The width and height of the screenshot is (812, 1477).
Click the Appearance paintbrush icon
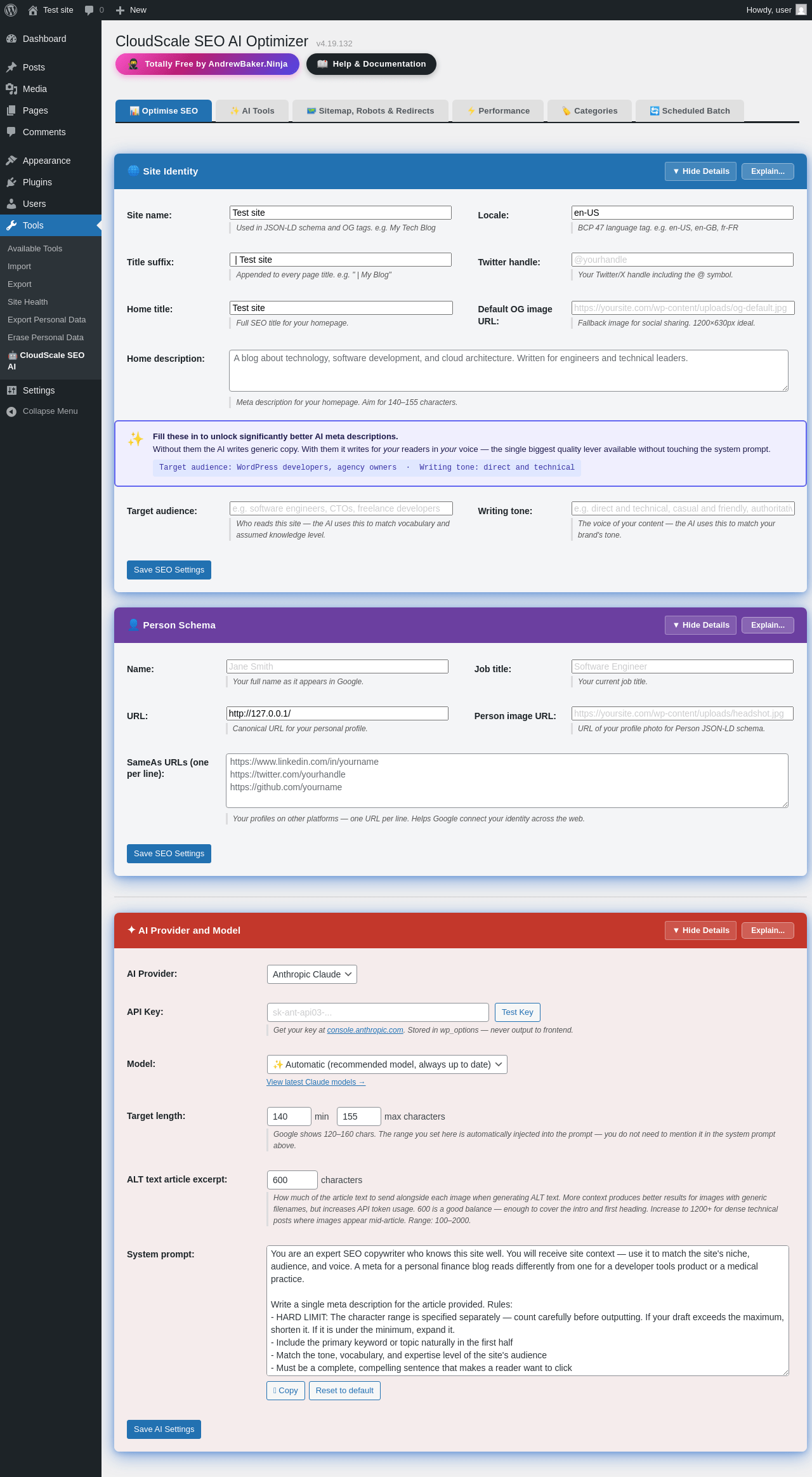tap(11, 161)
